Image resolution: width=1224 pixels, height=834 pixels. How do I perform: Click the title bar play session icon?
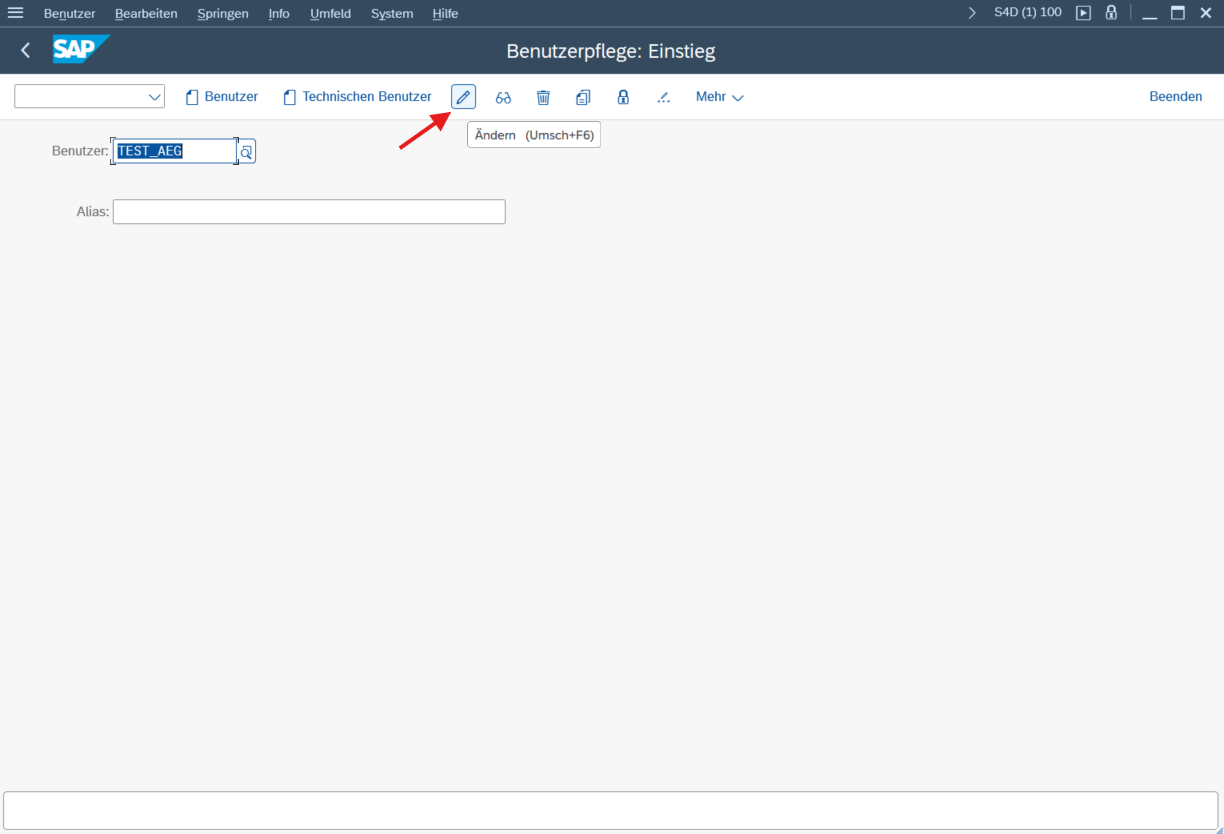[x=1083, y=13]
